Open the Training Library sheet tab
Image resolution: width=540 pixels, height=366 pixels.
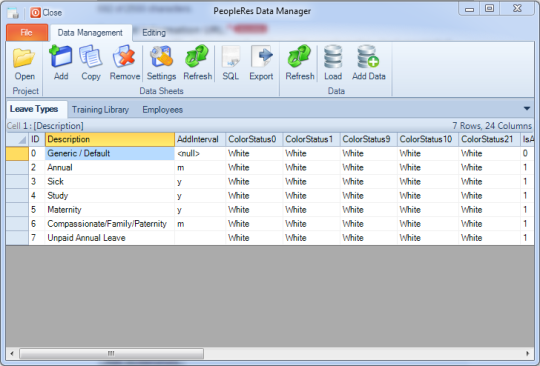point(100,110)
